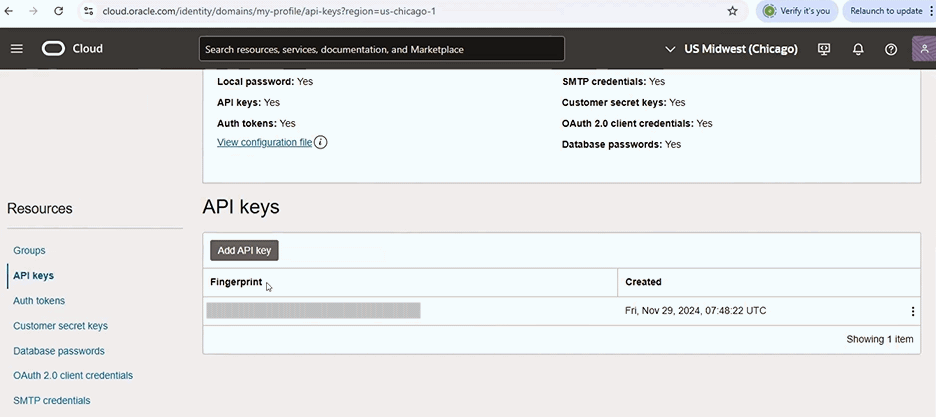Expand the US Midwest (Chicago) region selector
The image size is (936, 417).
point(731,49)
